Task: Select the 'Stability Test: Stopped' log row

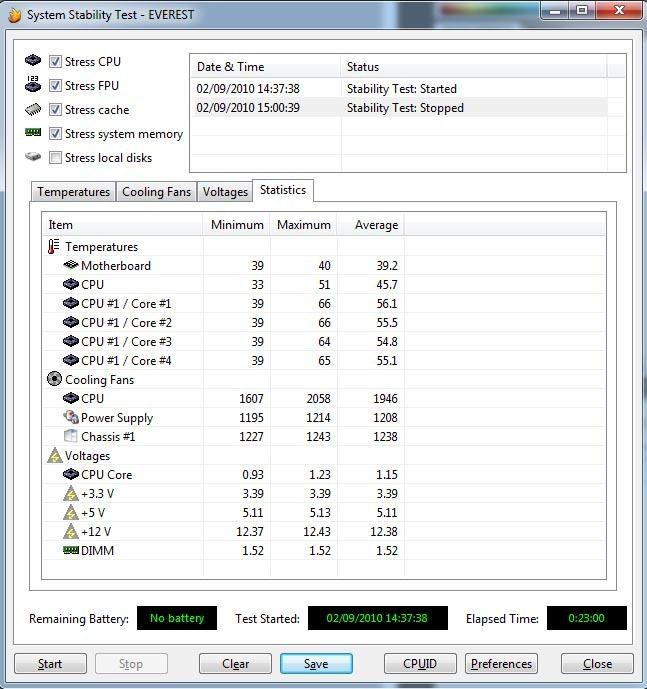Action: coord(399,108)
